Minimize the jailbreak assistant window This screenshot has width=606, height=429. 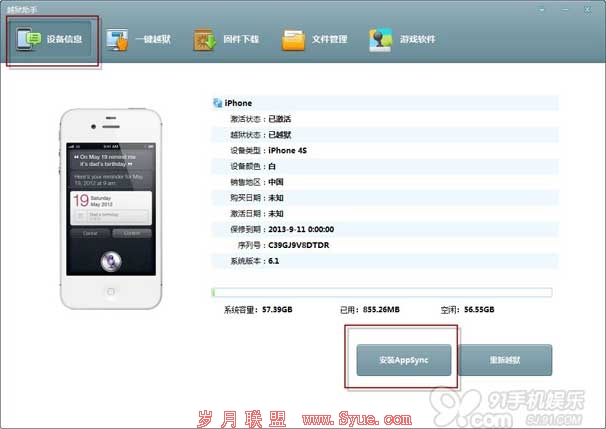[565, 10]
